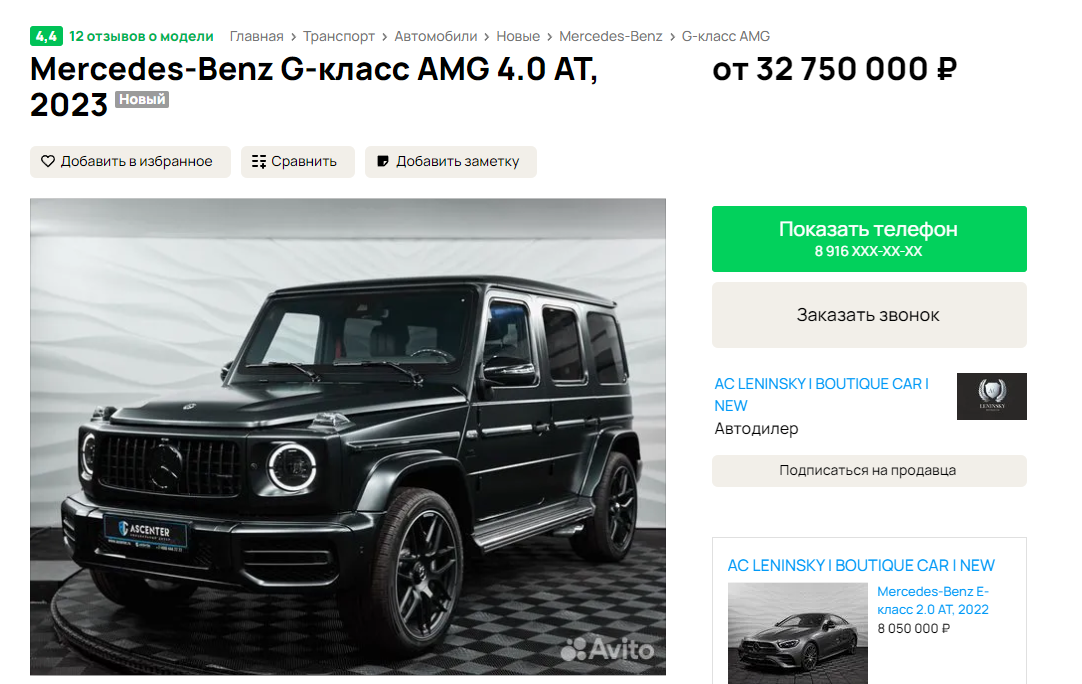Go to Главная breadcrumb
This screenshot has width=1082, height=684.
click(257, 36)
